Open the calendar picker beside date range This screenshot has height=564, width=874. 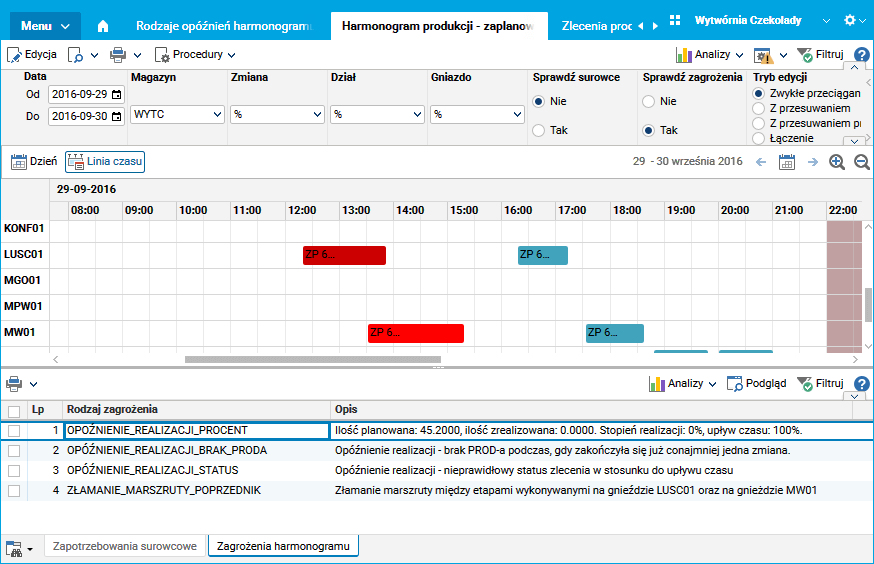(x=786, y=162)
